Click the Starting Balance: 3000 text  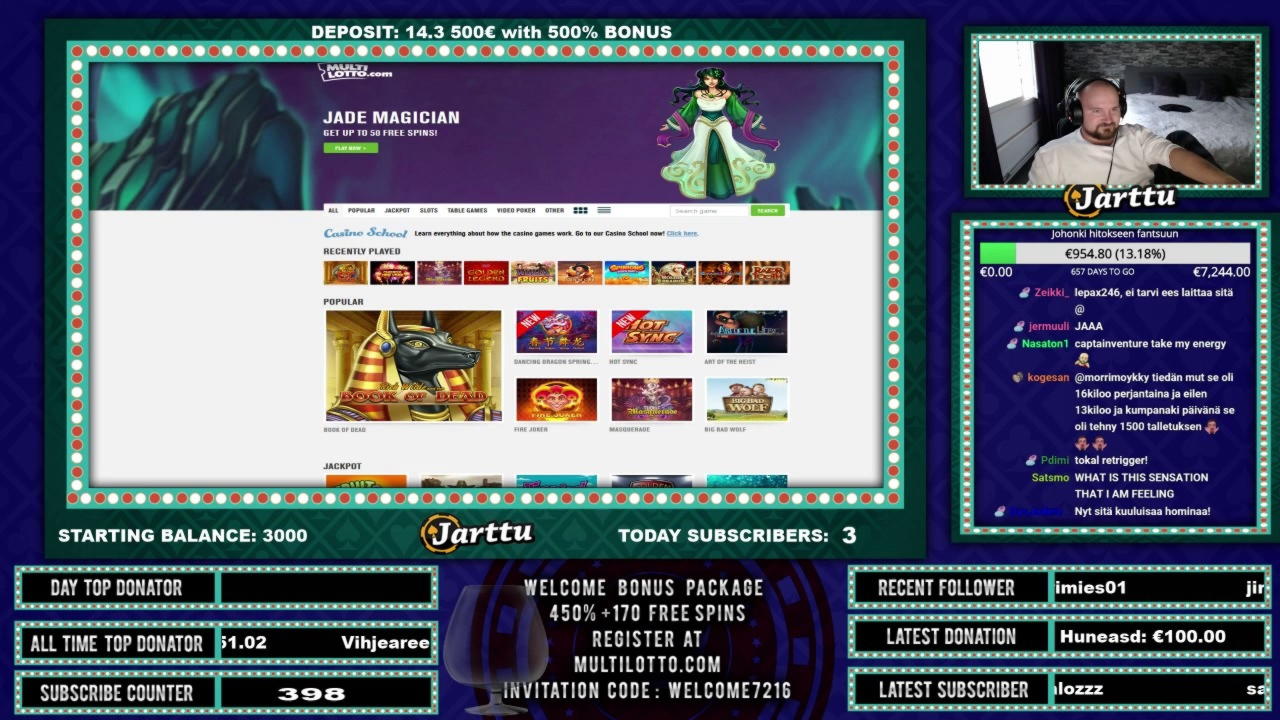(x=183, y=536)
